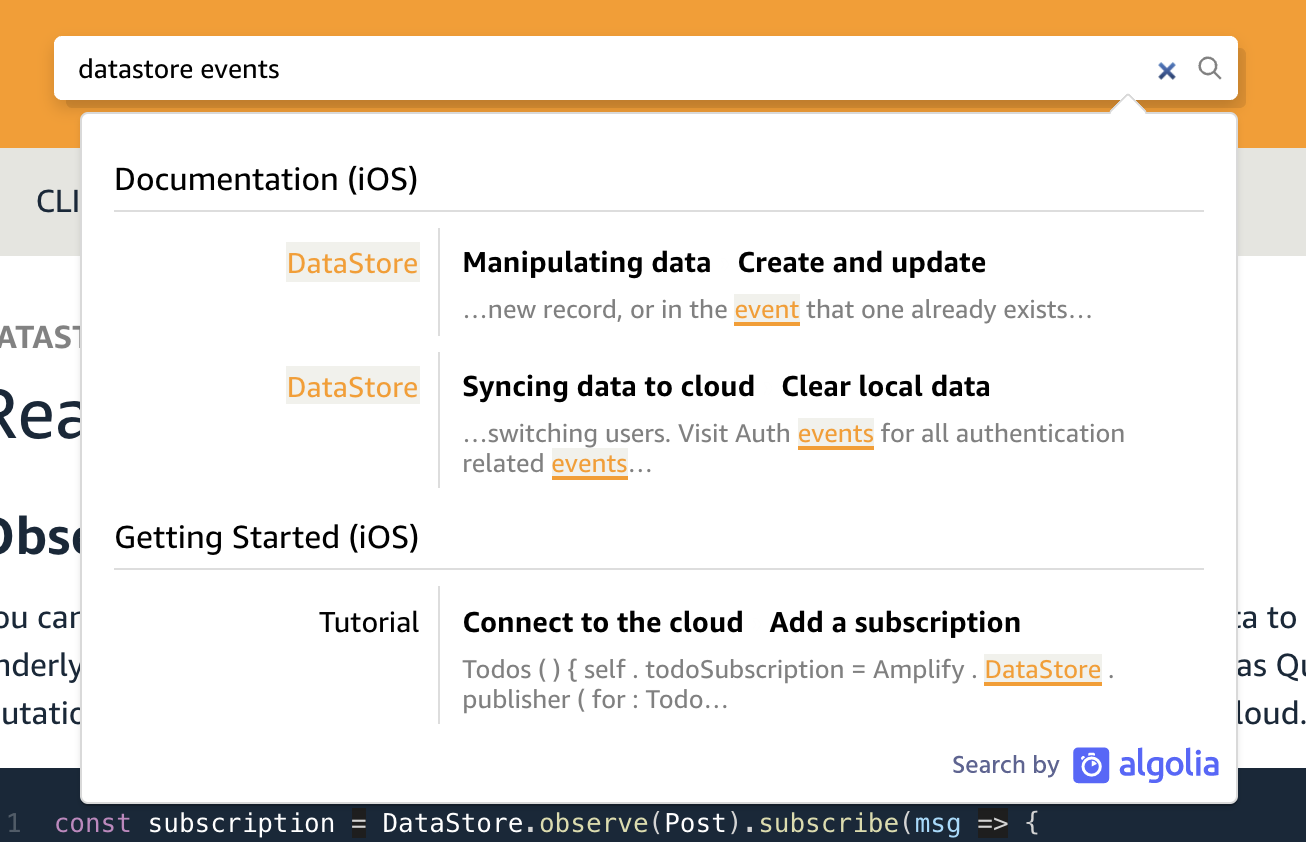Select the first DataStore category tag

(x=352, y=263)
